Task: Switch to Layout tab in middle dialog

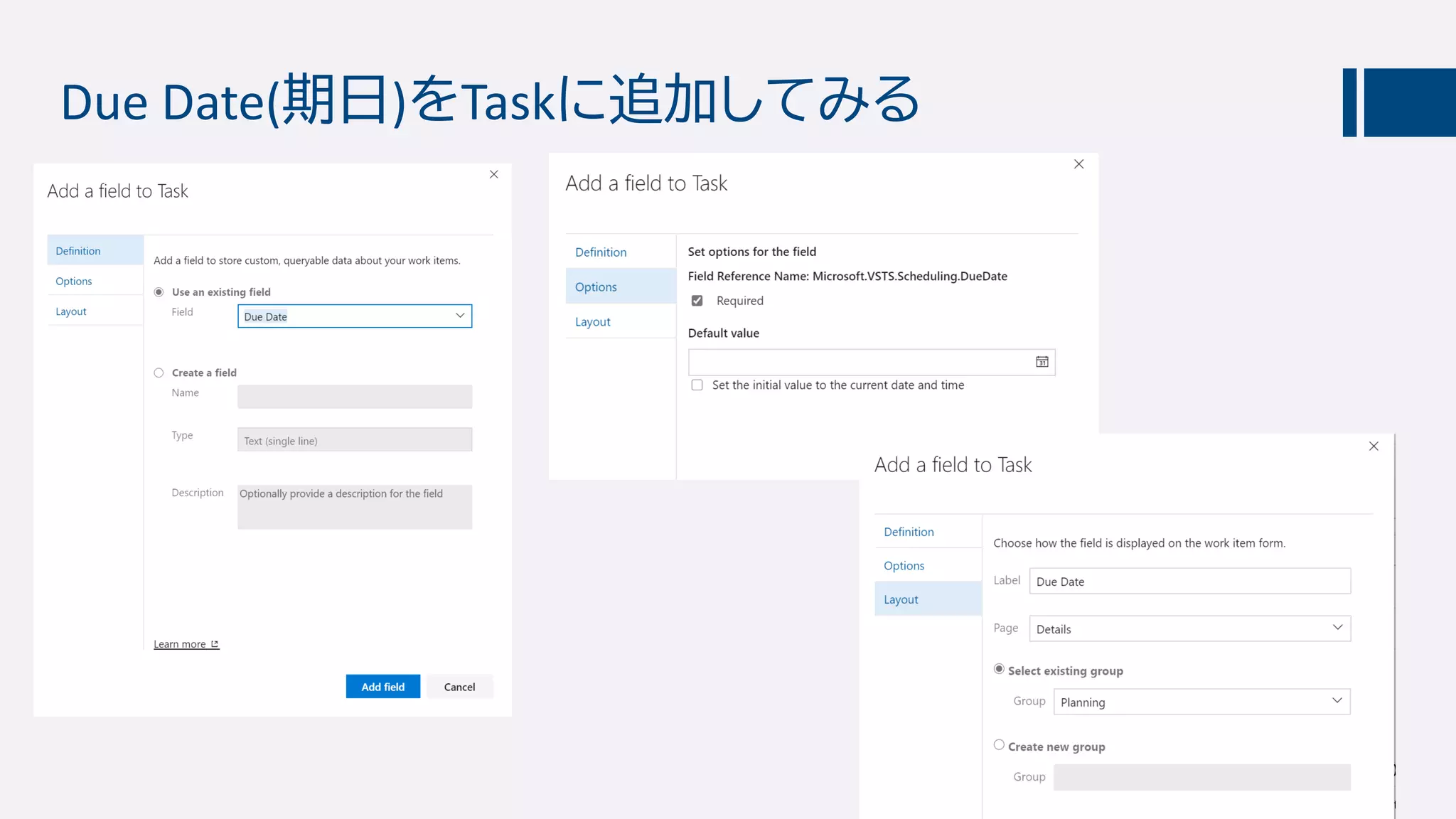Action: (621, 321)
